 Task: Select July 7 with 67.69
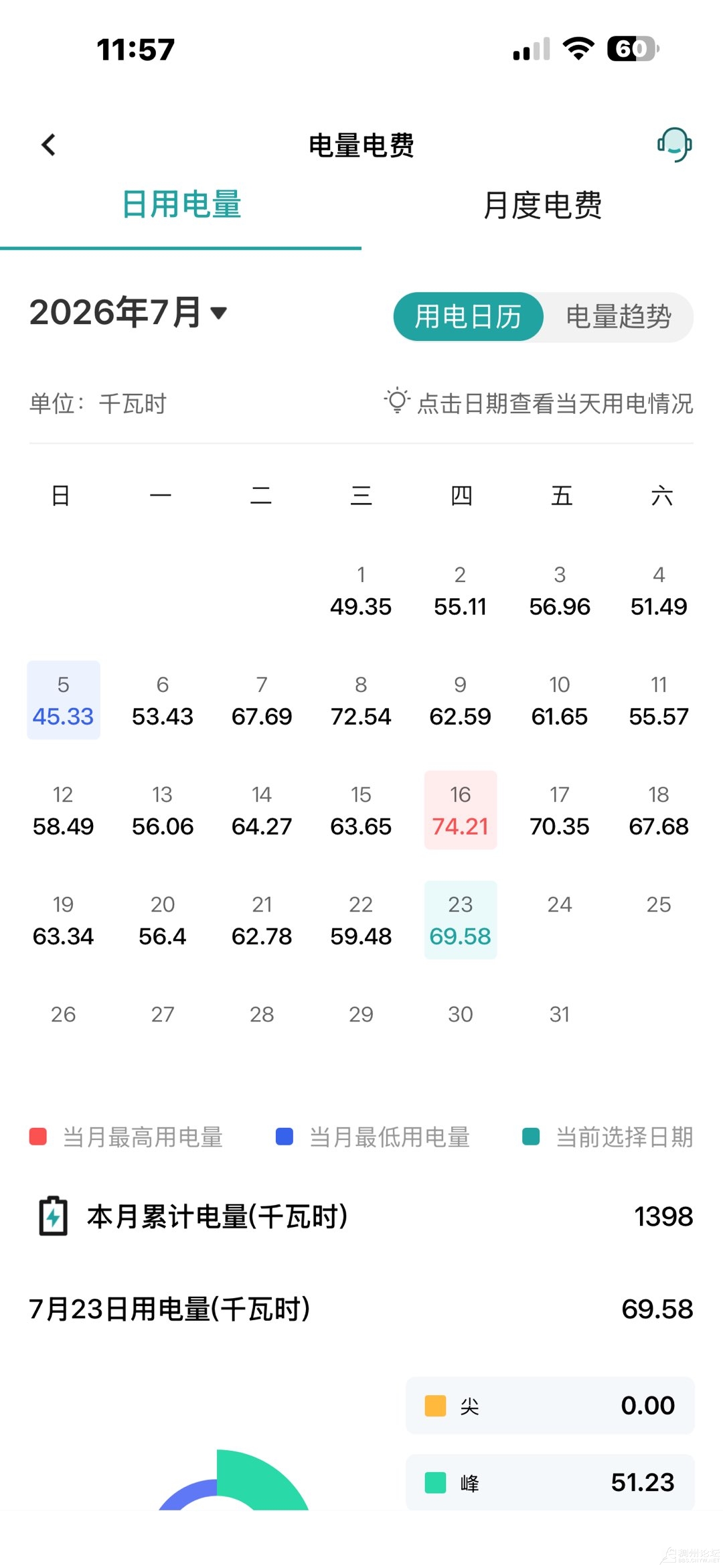tap(262, 701)
